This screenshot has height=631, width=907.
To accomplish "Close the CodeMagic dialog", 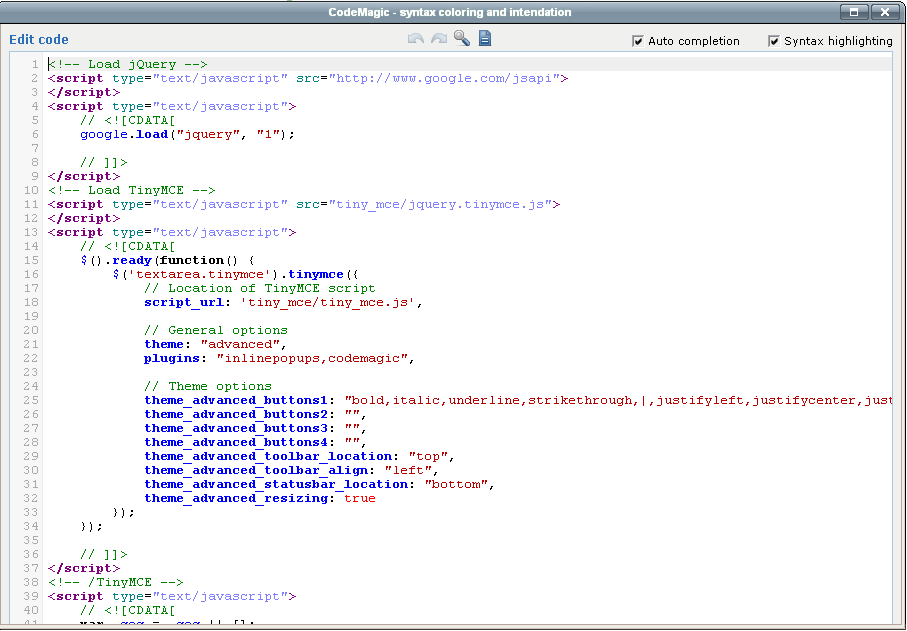I will (x=885, y=12).
